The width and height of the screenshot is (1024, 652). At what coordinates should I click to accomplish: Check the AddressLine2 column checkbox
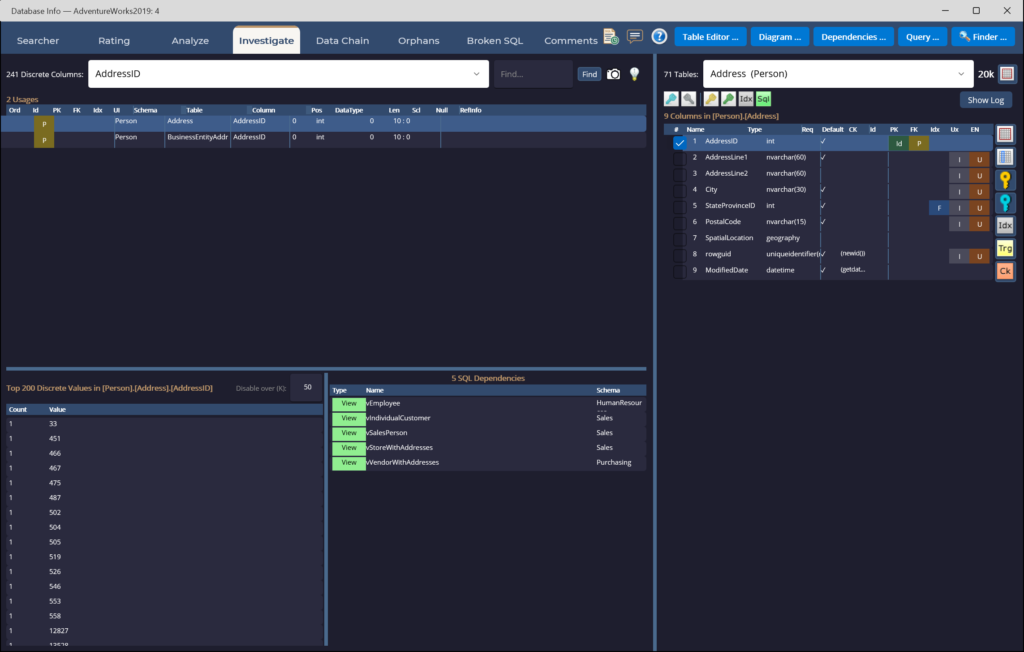[679, 174]
